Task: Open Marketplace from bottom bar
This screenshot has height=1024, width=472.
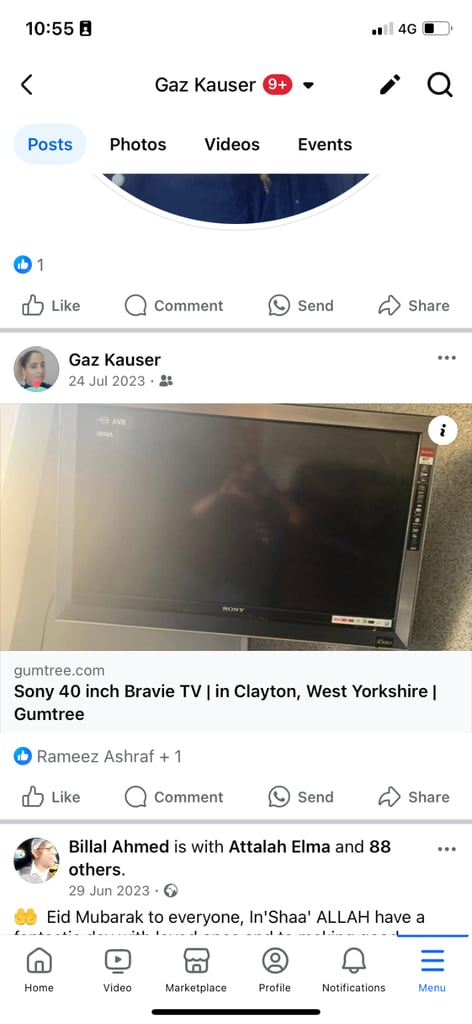Action: point(196,970)
